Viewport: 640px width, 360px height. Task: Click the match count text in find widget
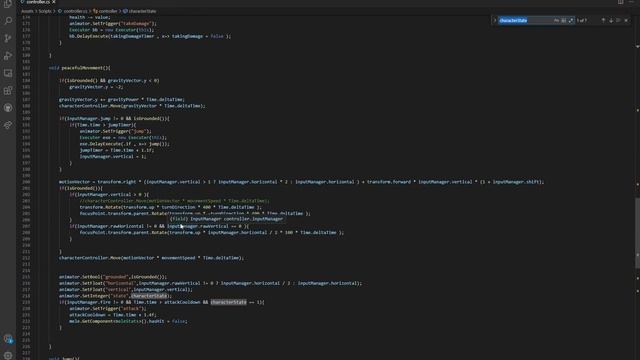pos(582,20)
